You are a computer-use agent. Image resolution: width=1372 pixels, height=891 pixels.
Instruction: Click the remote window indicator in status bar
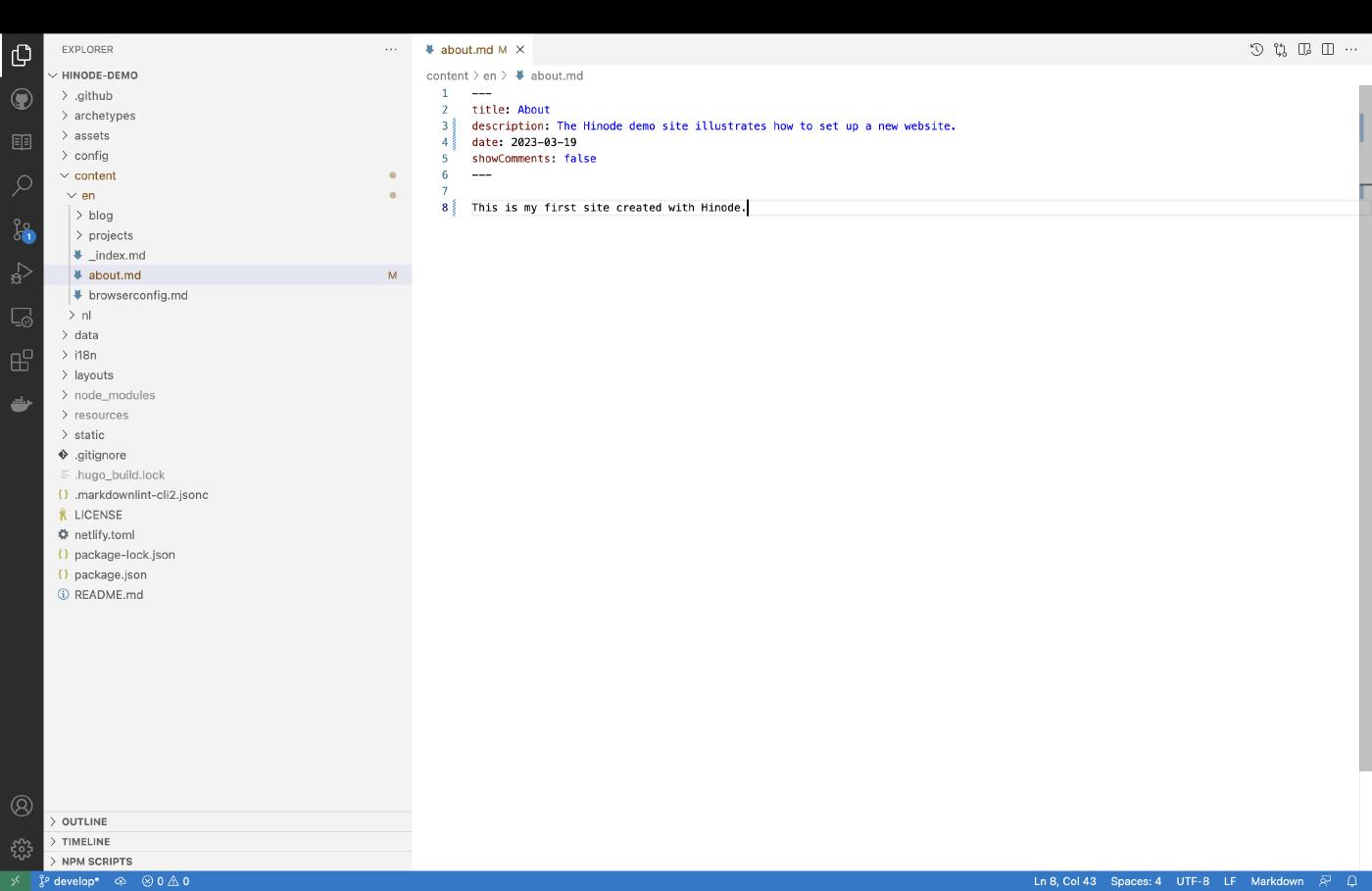tap(15, 881)
